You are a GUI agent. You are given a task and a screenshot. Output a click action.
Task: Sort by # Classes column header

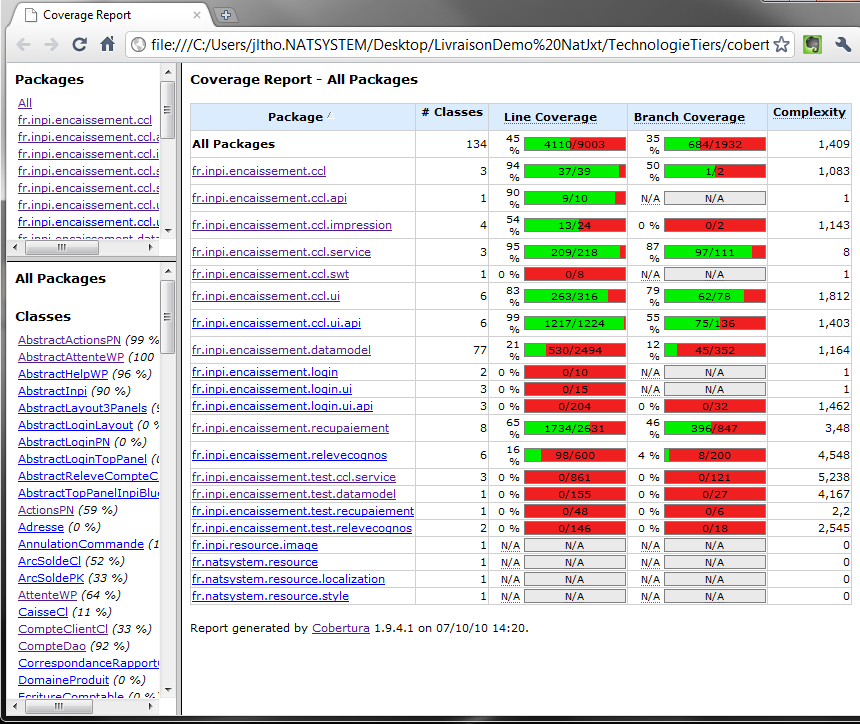click(x=452, y=112)
